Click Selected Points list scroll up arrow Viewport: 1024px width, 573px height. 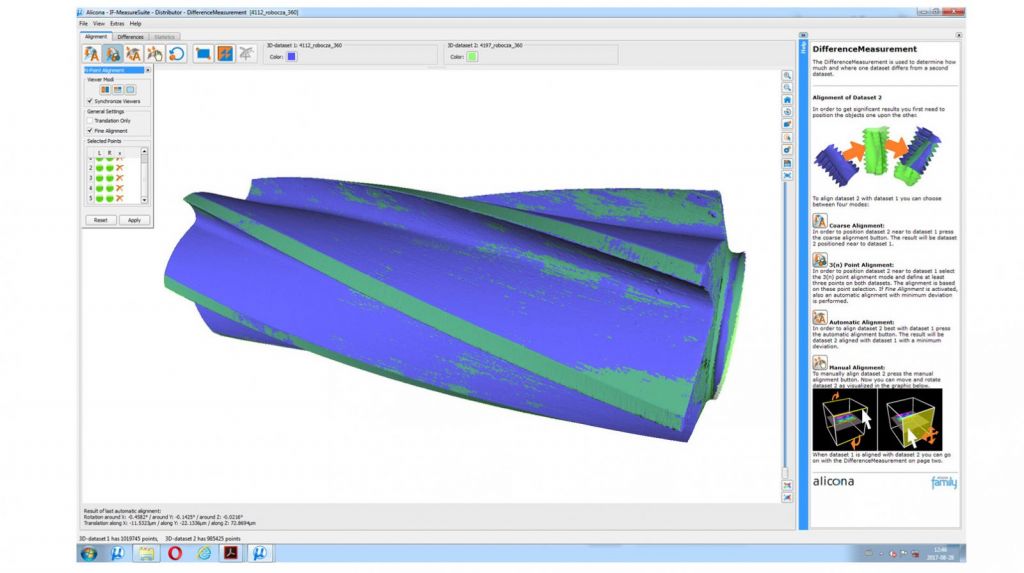pyautogui.click(x=144, y=152)
